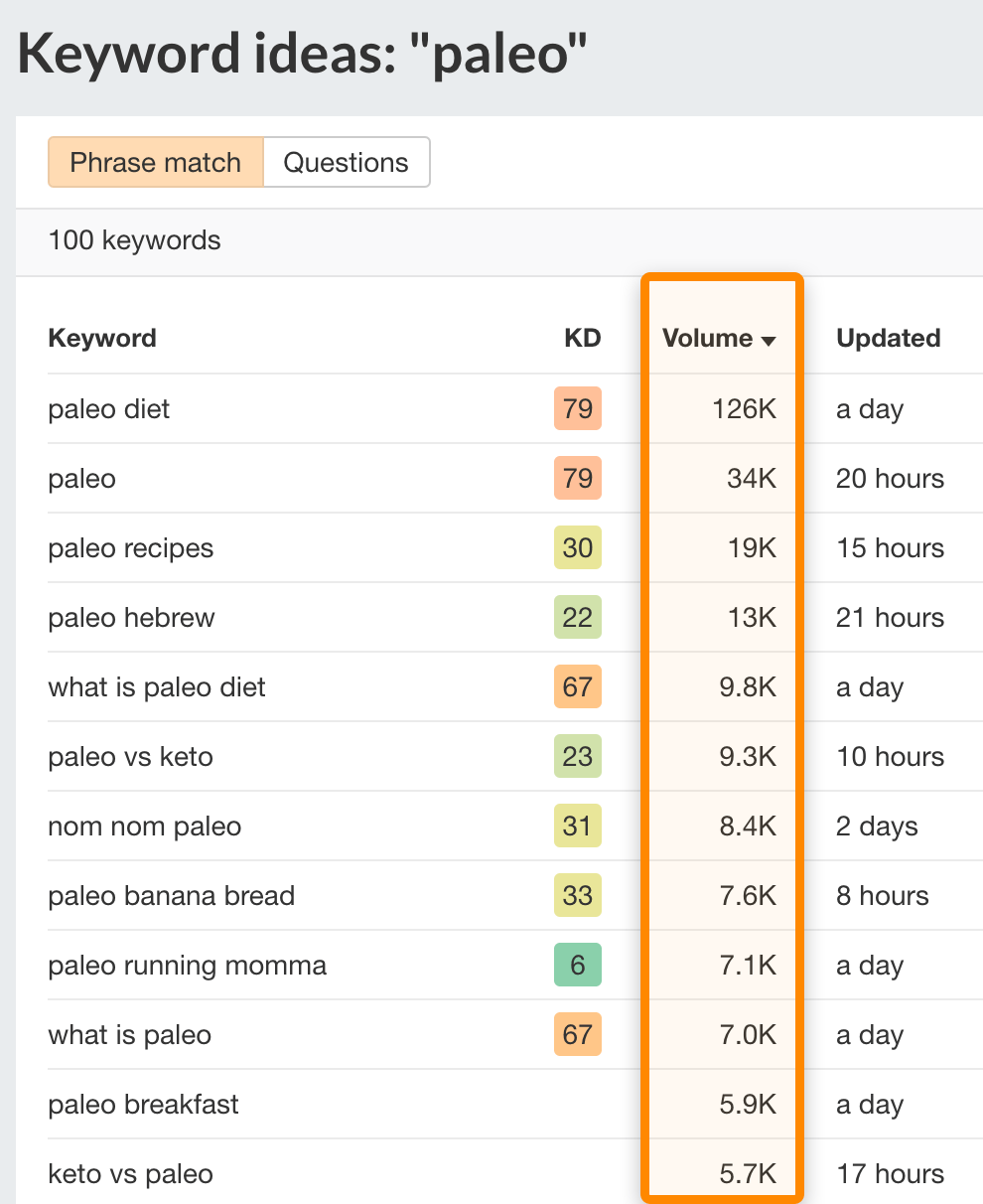This screenshot has height=1204, width=983.
Task: Select the 'paleo hebrew' keyword
Action: pos(131,618)
